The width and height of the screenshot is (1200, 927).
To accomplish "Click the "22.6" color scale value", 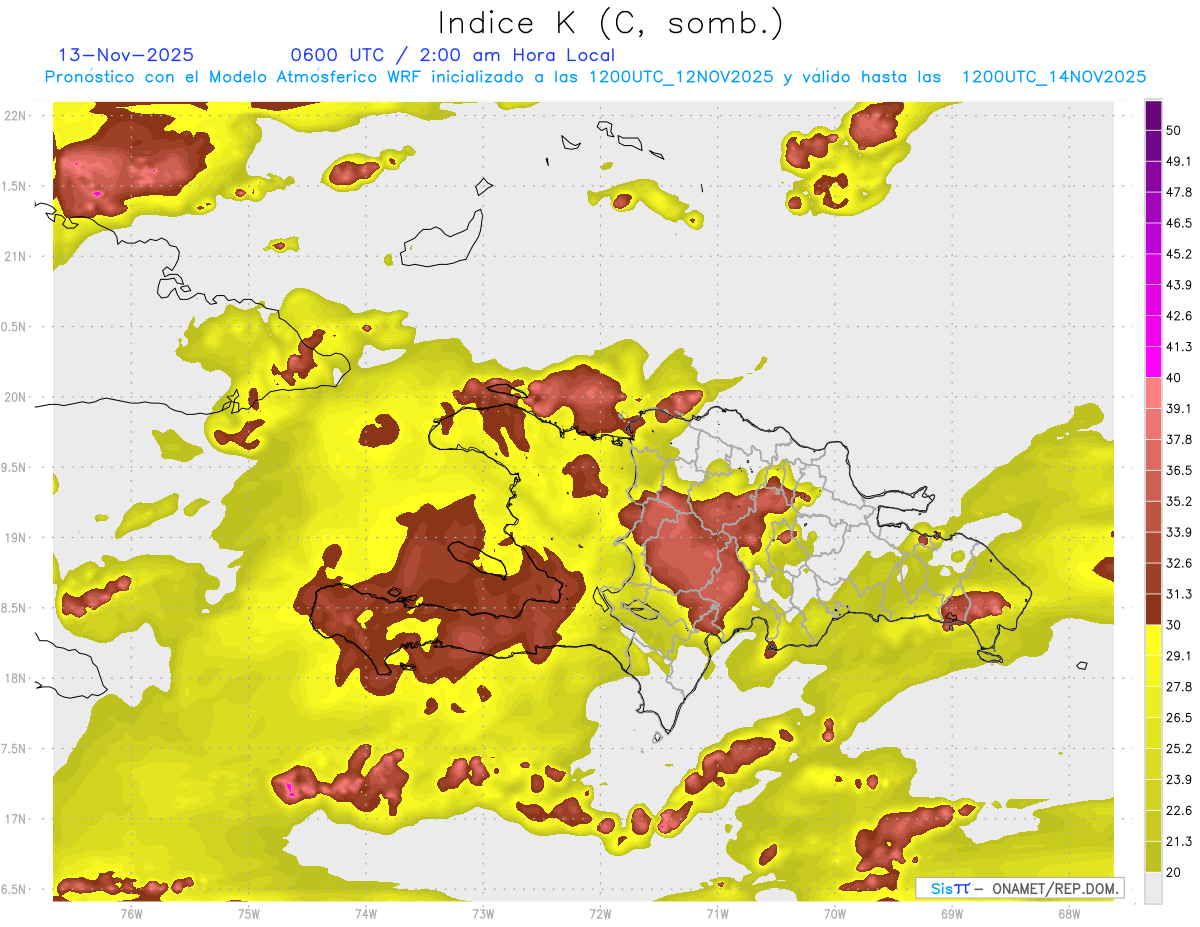I will pyautogui.click(x=1179, y=811).
